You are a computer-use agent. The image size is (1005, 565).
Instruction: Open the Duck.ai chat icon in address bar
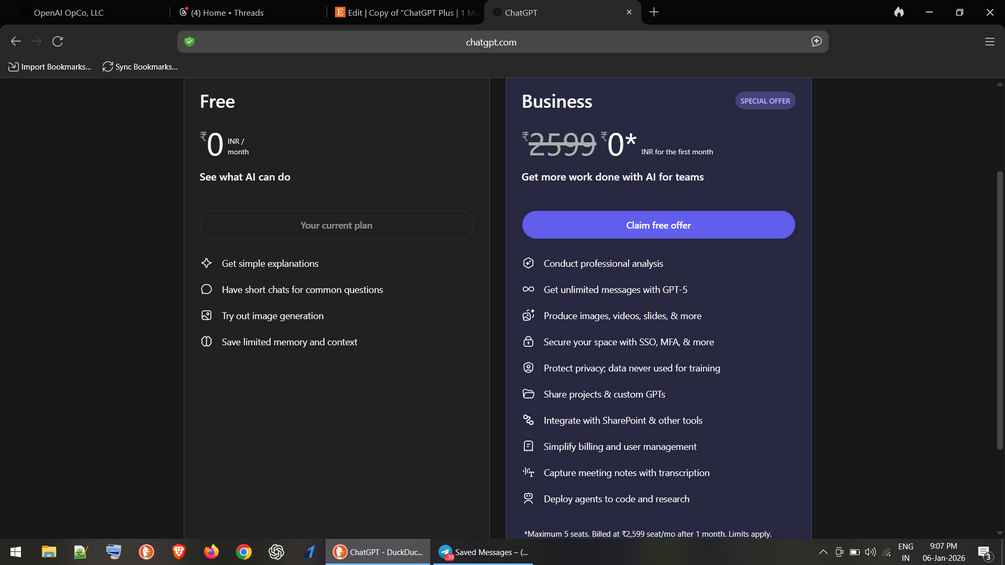[816, 42]
